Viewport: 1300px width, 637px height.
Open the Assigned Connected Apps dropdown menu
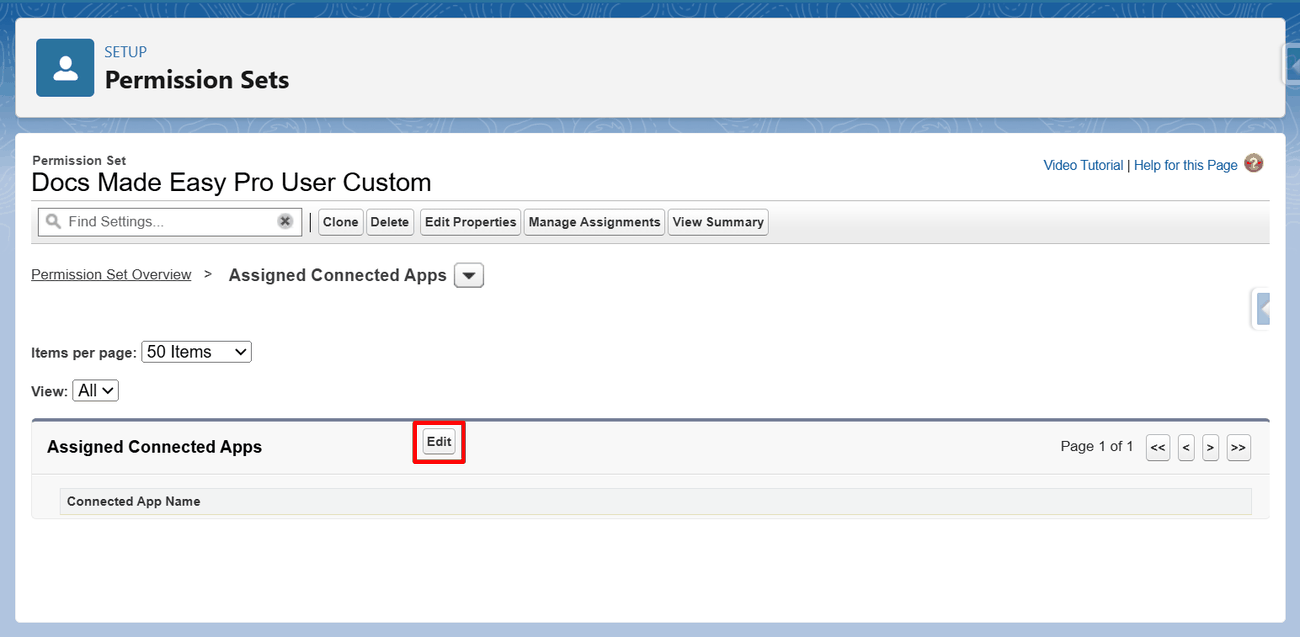tap(469, 275)
